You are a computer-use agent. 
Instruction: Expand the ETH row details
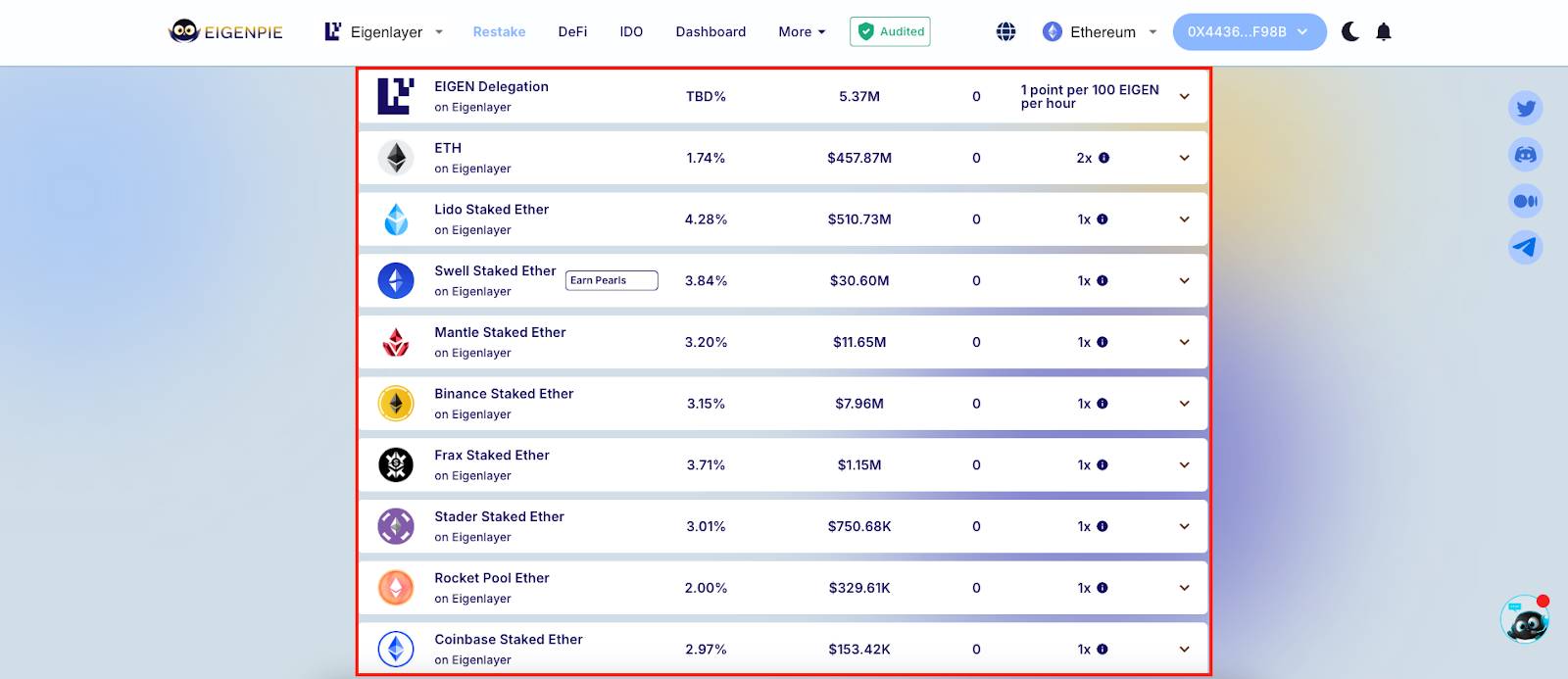click(x=1184, y=158)
